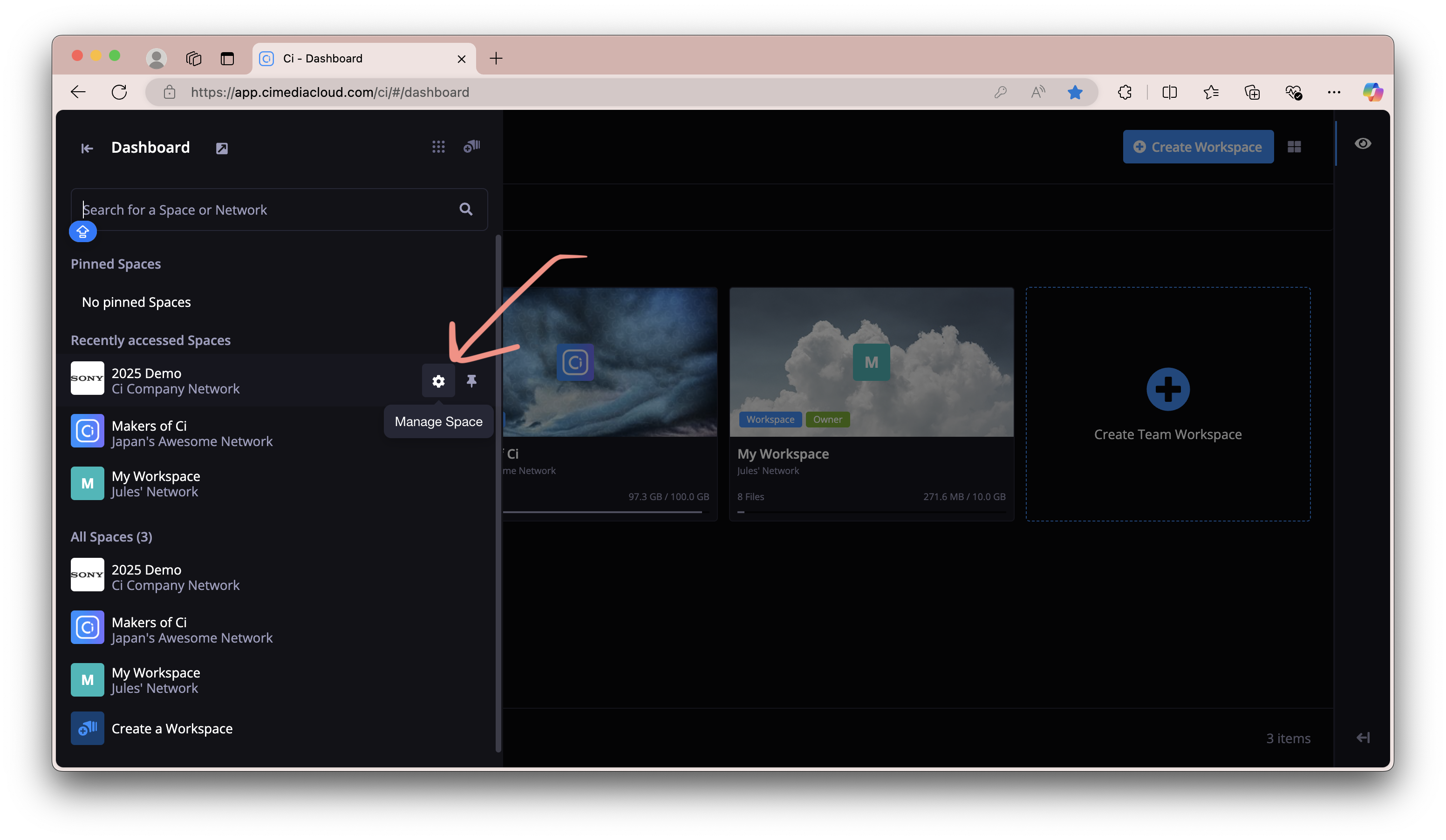Screen dimensions: 1446x840
Task: Pin the 2025 Demo space
Action: pyautogui.click(x=471, y=381)
